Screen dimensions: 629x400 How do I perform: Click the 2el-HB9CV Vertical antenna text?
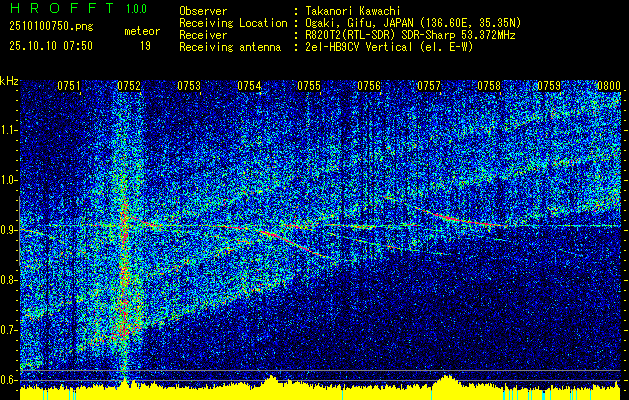[x=390, y=47]
